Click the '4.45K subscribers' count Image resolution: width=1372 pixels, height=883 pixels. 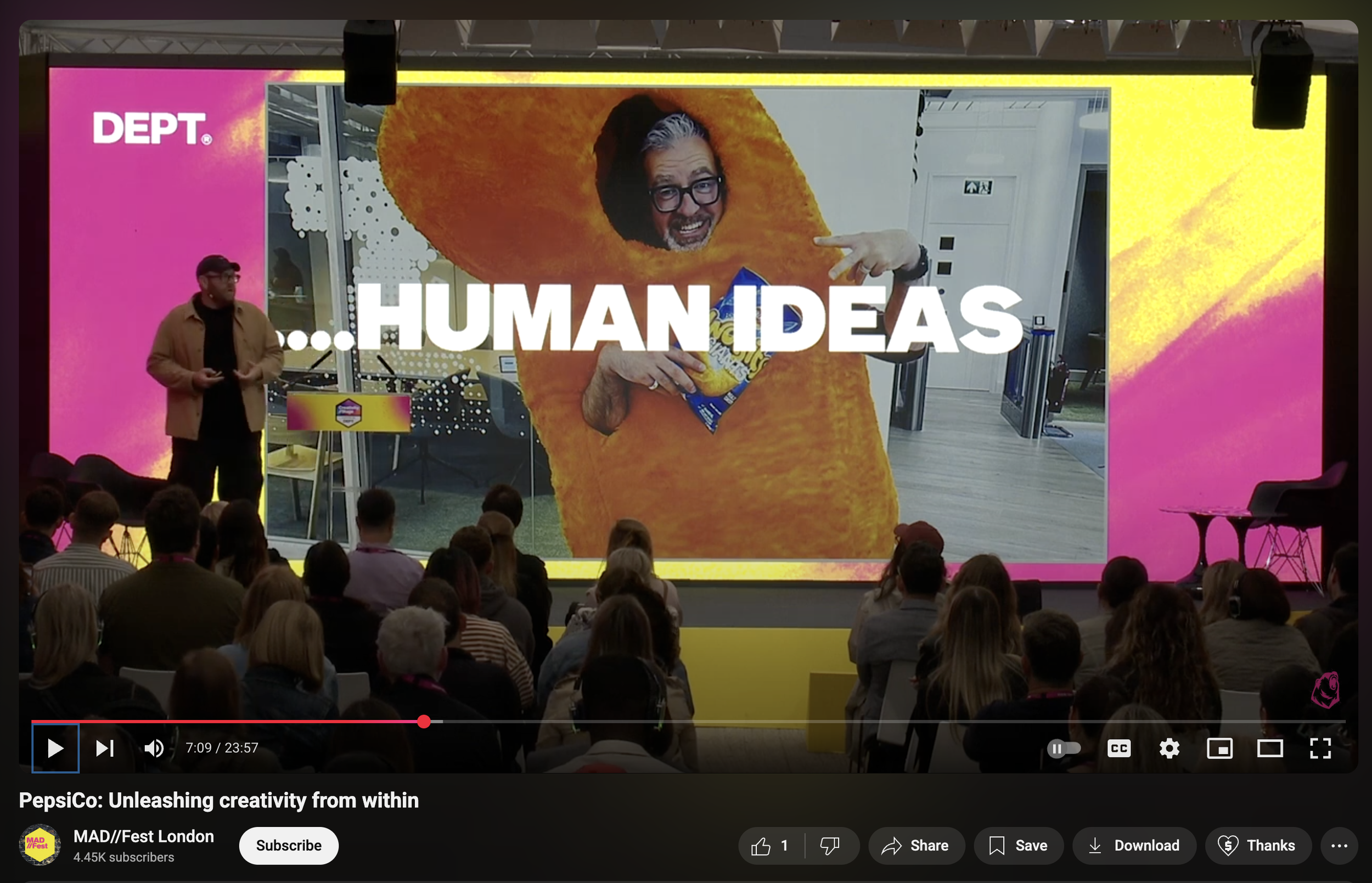pyautogui.click(x=124, y=857)
